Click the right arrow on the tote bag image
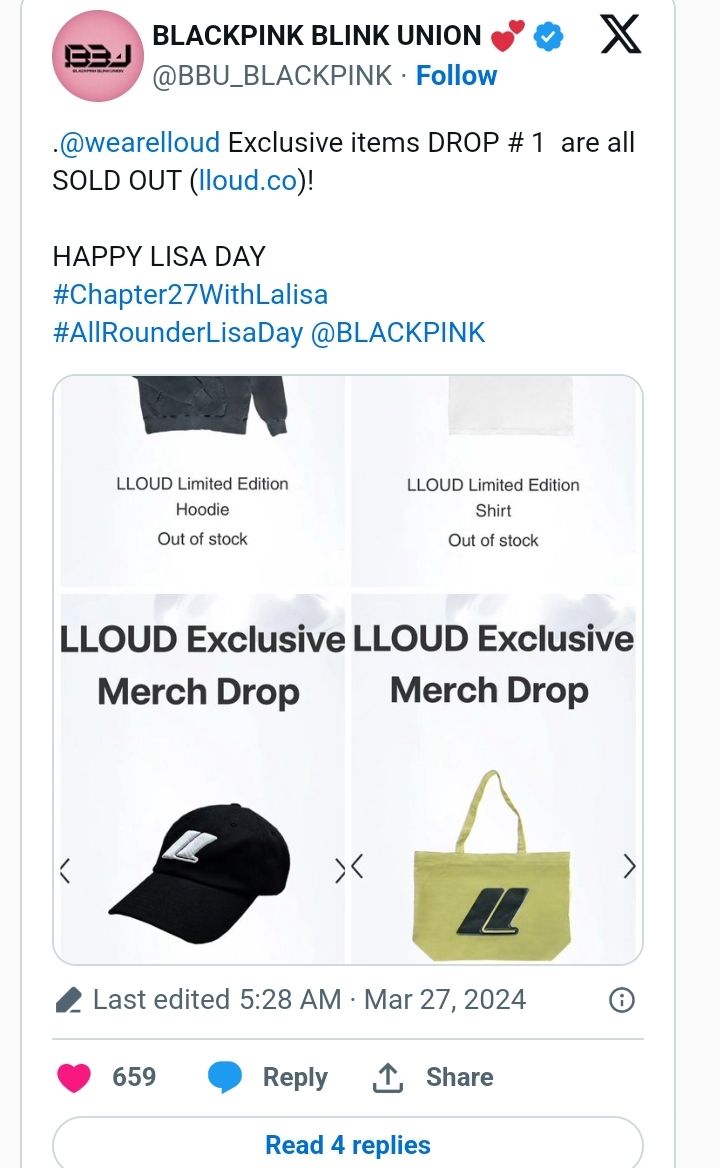Image resolution: width=720 pixels, height=1168 pixels. (x=629, y=866)
